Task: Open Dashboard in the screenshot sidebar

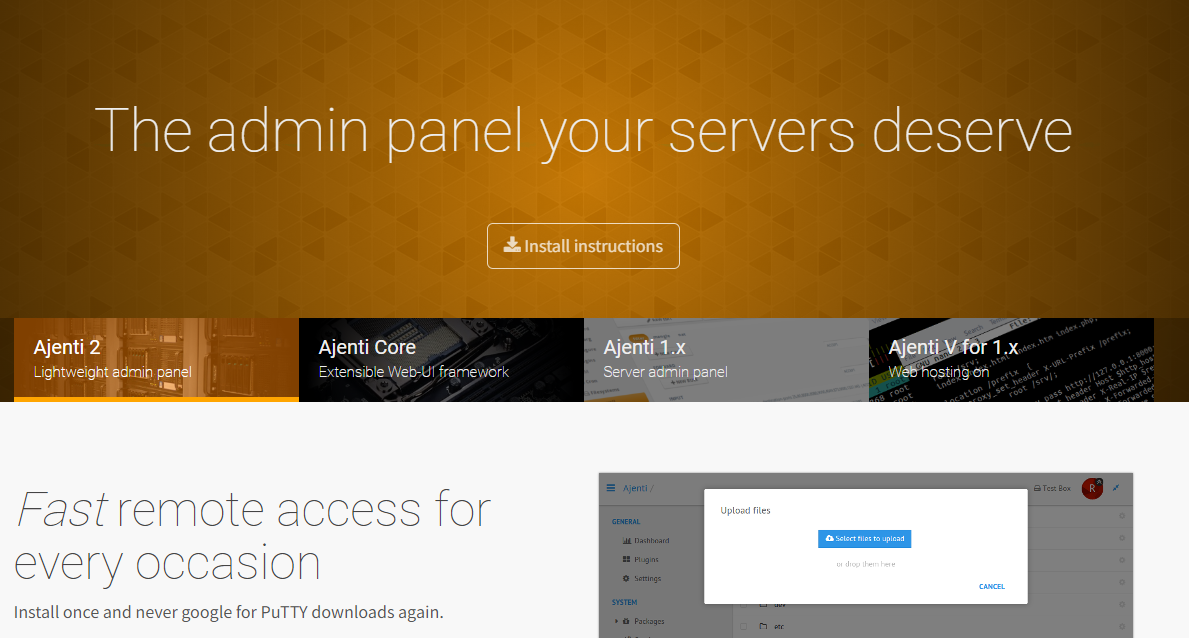Action: point(646,541)
